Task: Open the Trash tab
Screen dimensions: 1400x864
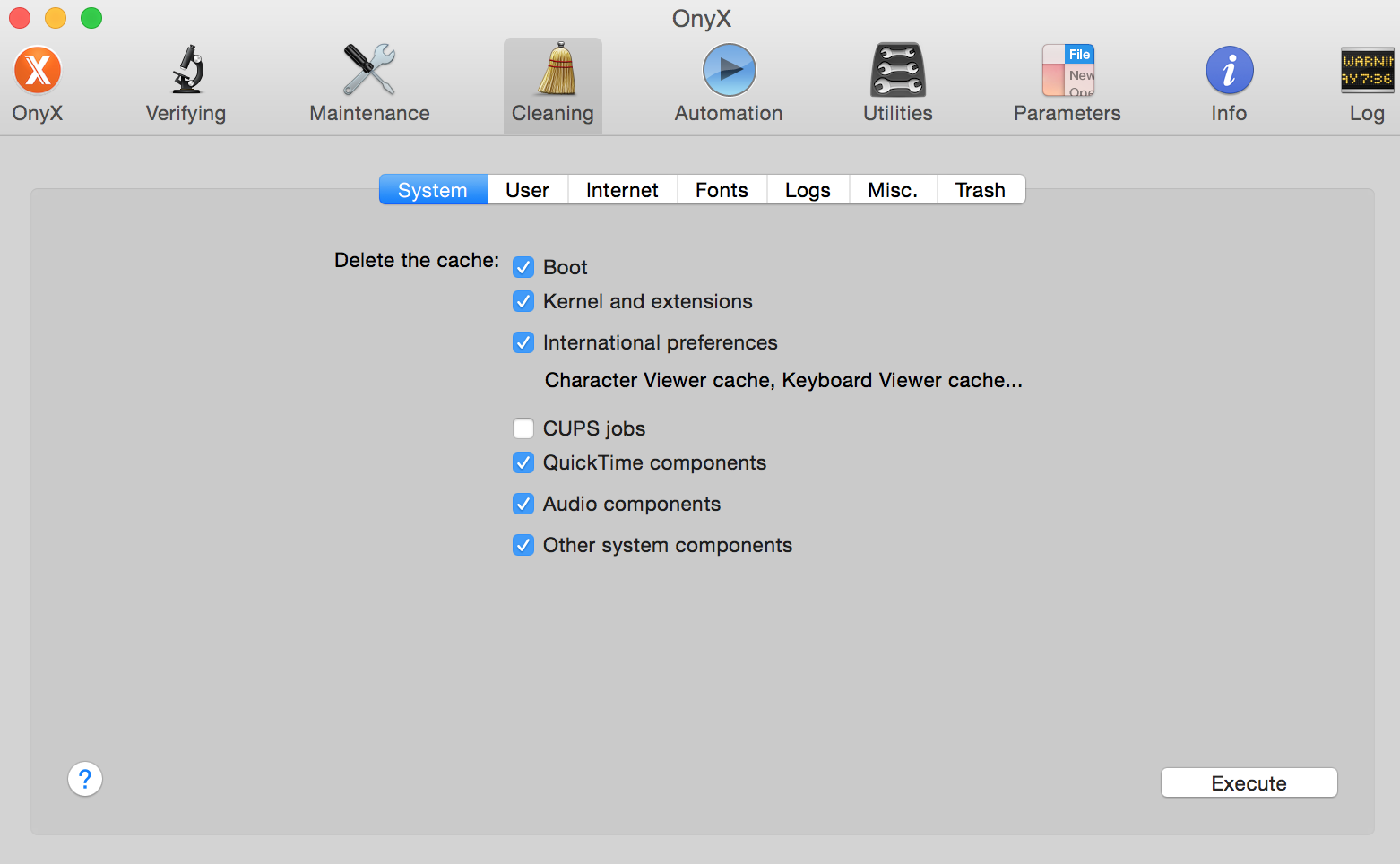Action: pyautogui.click(x=981, y=190)
